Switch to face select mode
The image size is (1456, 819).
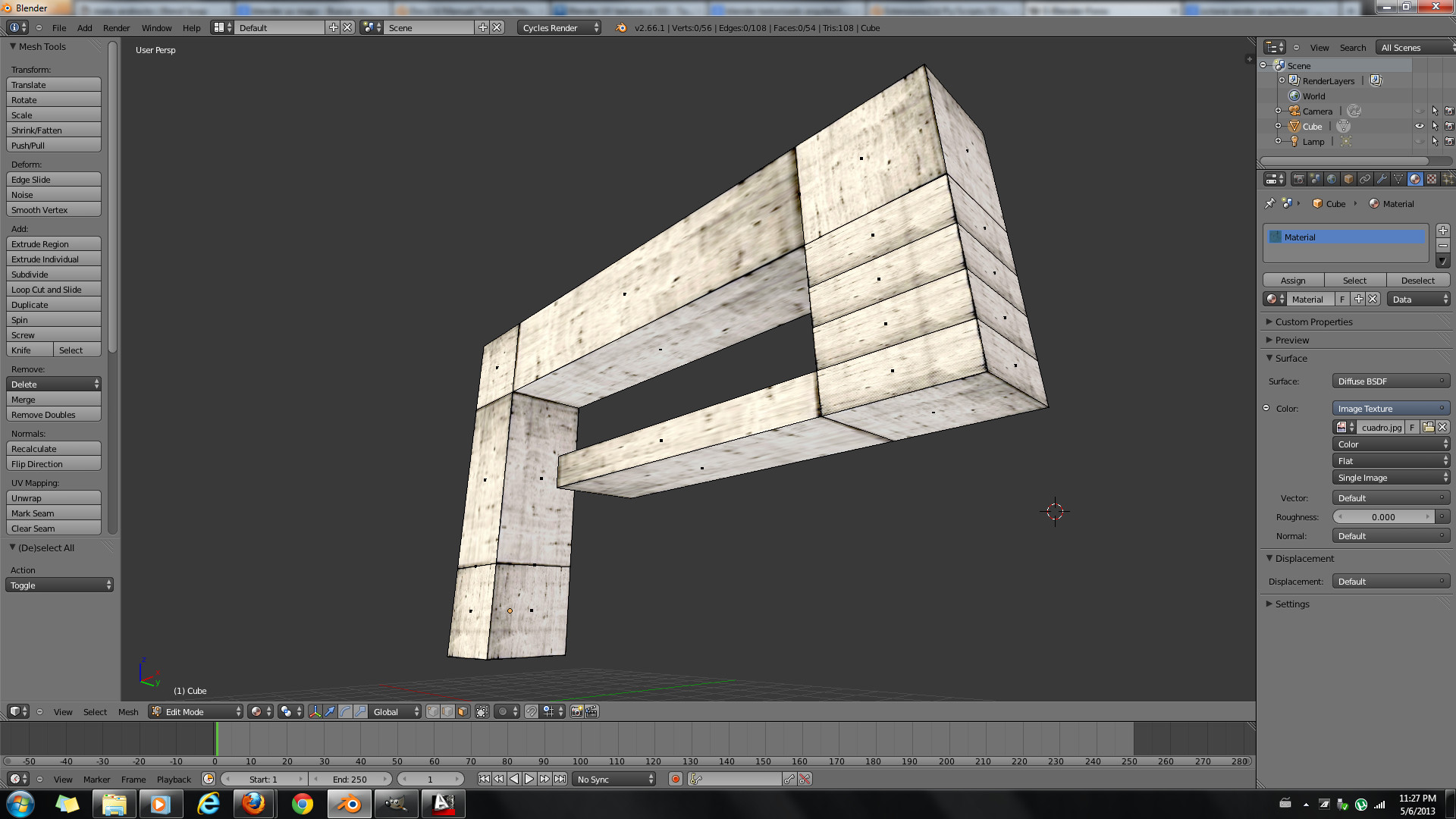463,711
